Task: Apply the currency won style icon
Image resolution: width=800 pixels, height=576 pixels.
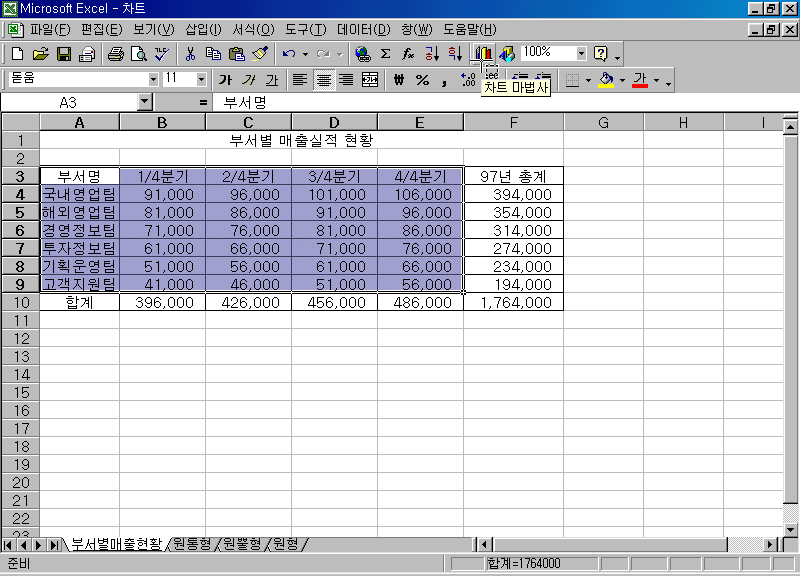Action: (x=399, y=80)
